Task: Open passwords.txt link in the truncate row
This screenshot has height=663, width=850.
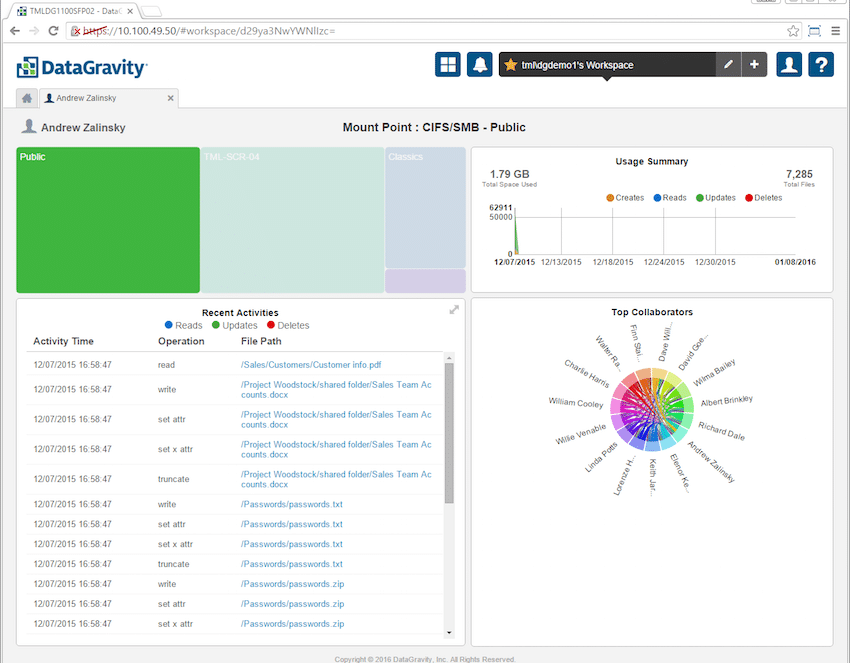Action: pos(292,564)
